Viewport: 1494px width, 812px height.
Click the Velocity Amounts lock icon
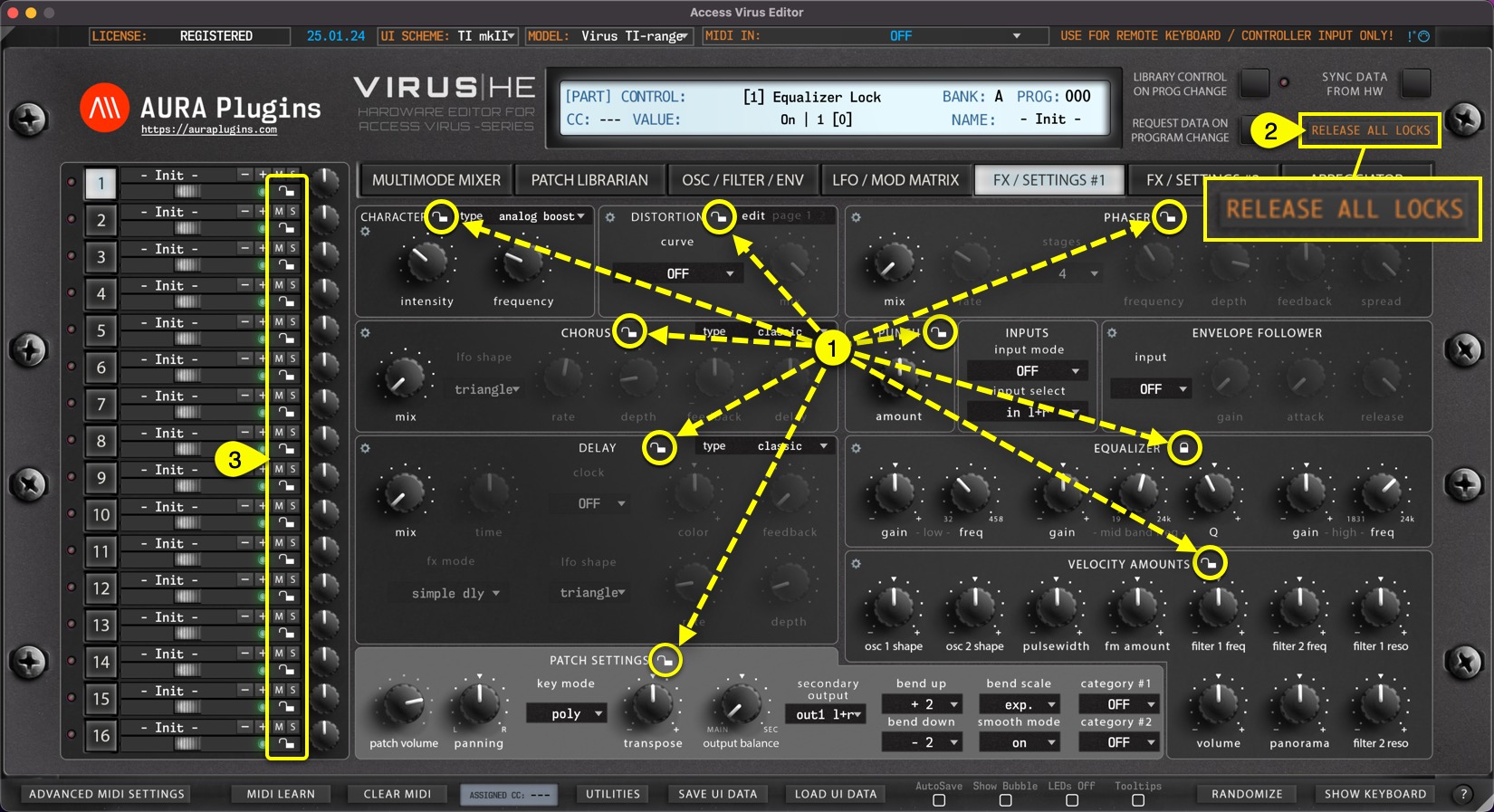click(x=1209, y=563)
